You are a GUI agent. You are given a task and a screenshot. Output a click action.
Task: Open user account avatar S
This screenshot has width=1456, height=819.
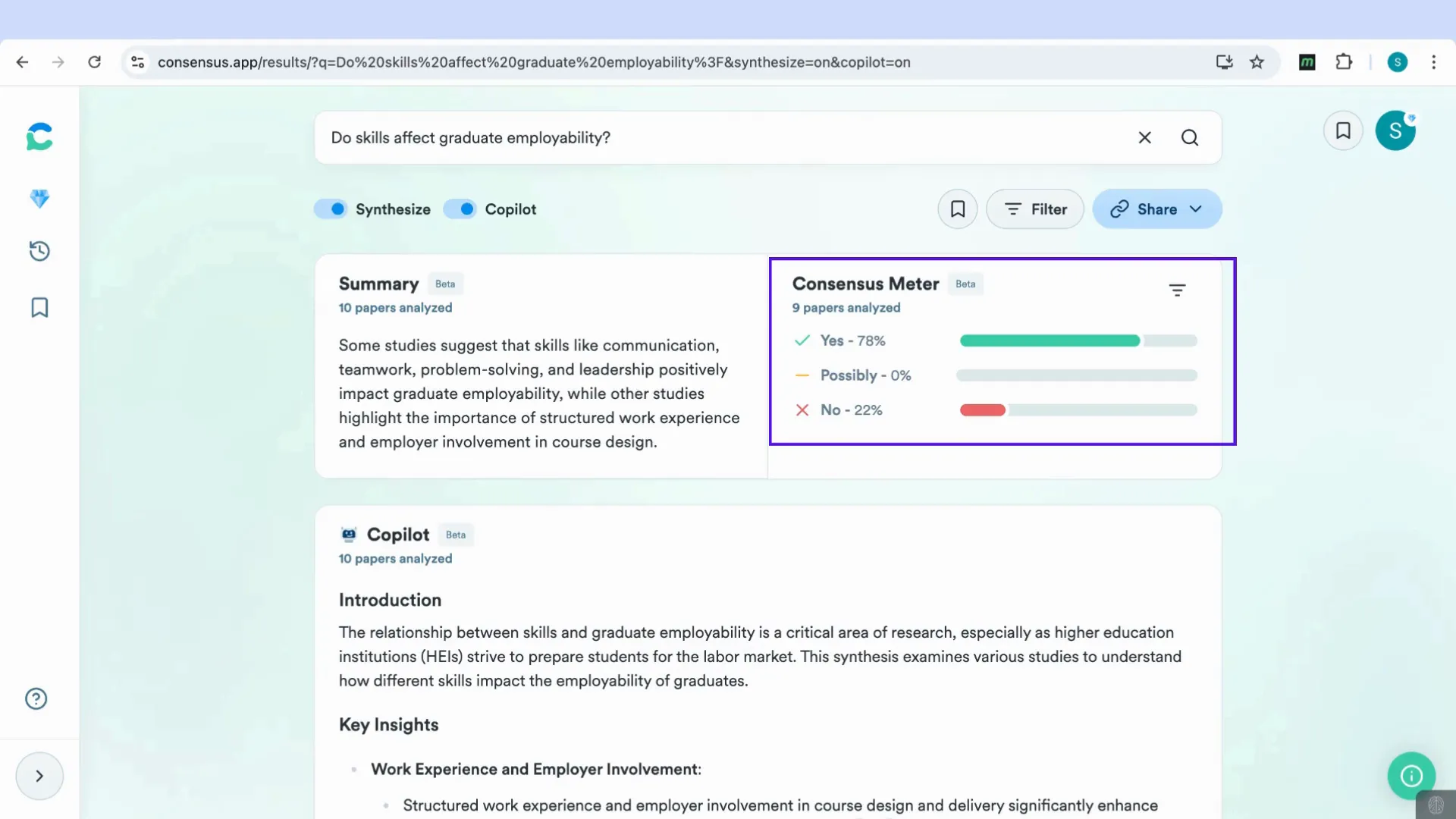(x=1395, y=130)
